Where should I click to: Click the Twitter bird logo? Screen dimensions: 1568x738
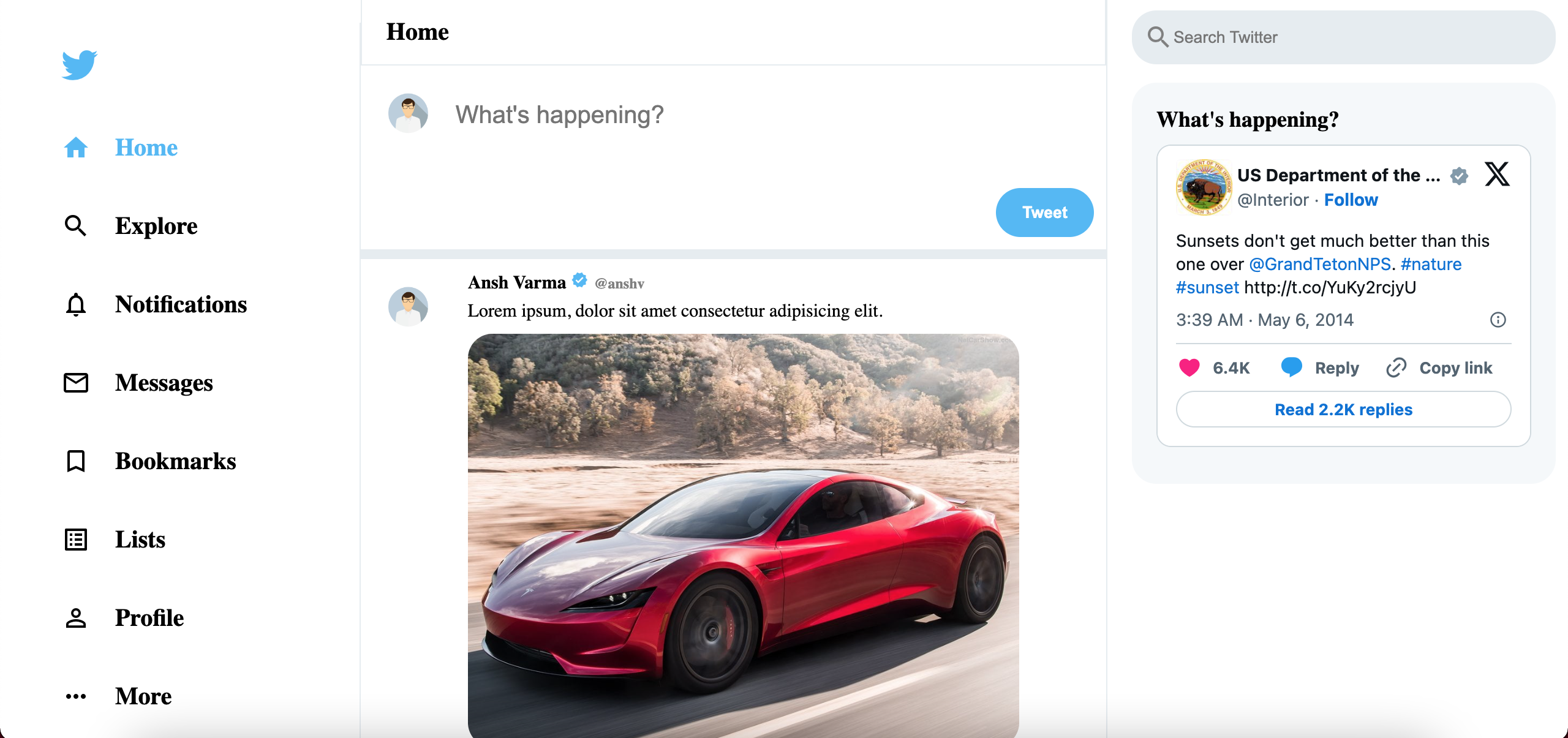tap(80, 65)
